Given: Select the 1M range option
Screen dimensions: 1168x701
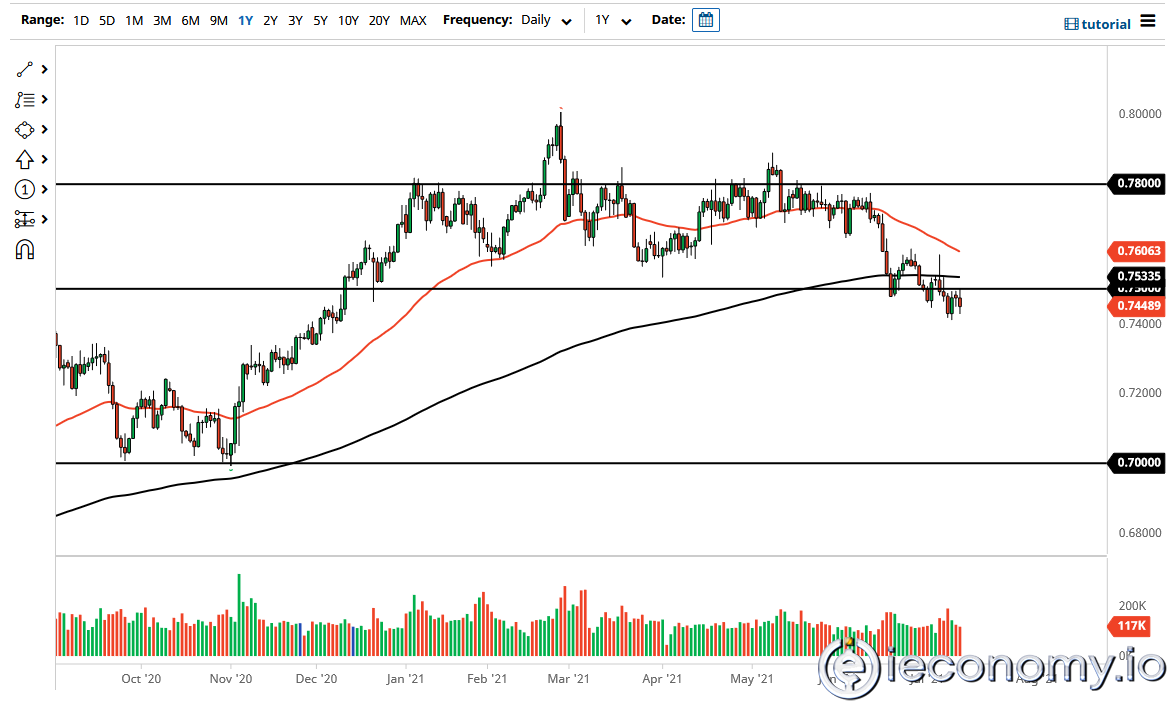Looking at the screenshot, I should tap(134, 20).
